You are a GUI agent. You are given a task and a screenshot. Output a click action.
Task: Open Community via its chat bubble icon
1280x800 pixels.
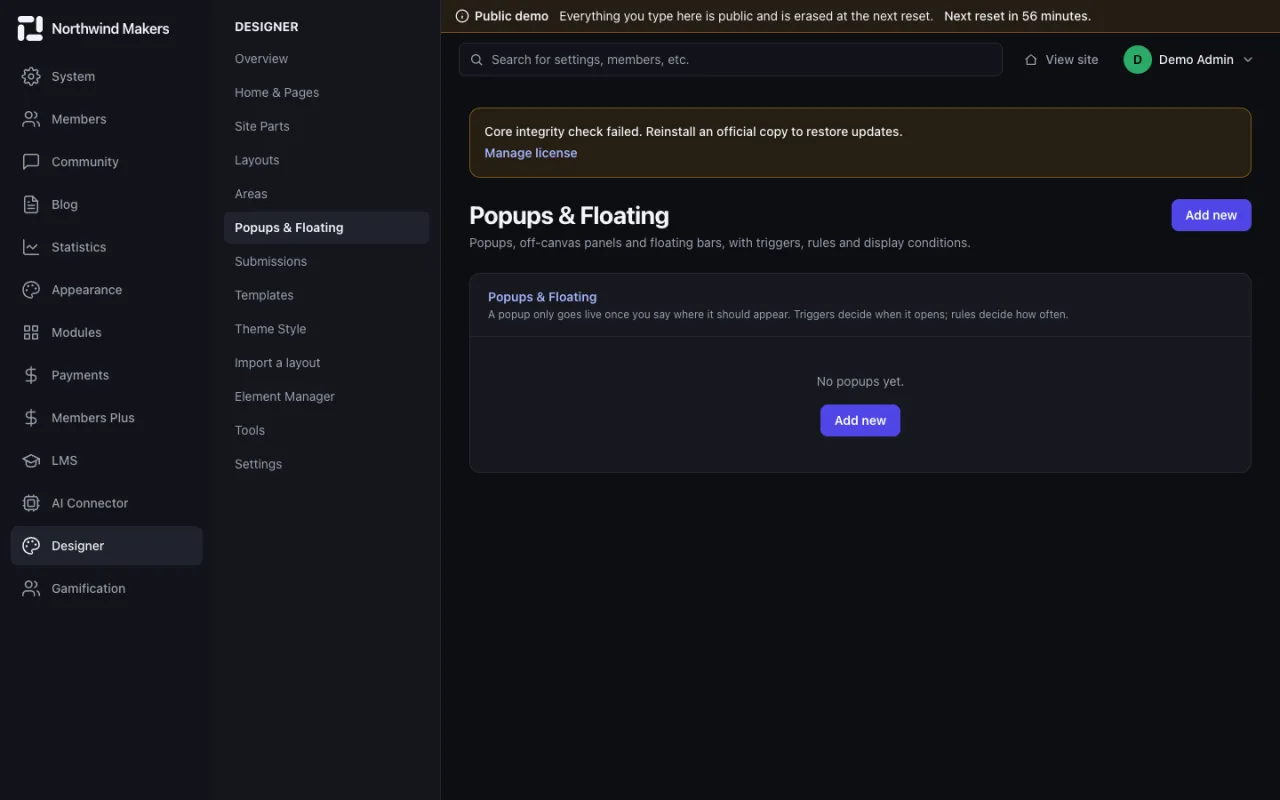31,162
